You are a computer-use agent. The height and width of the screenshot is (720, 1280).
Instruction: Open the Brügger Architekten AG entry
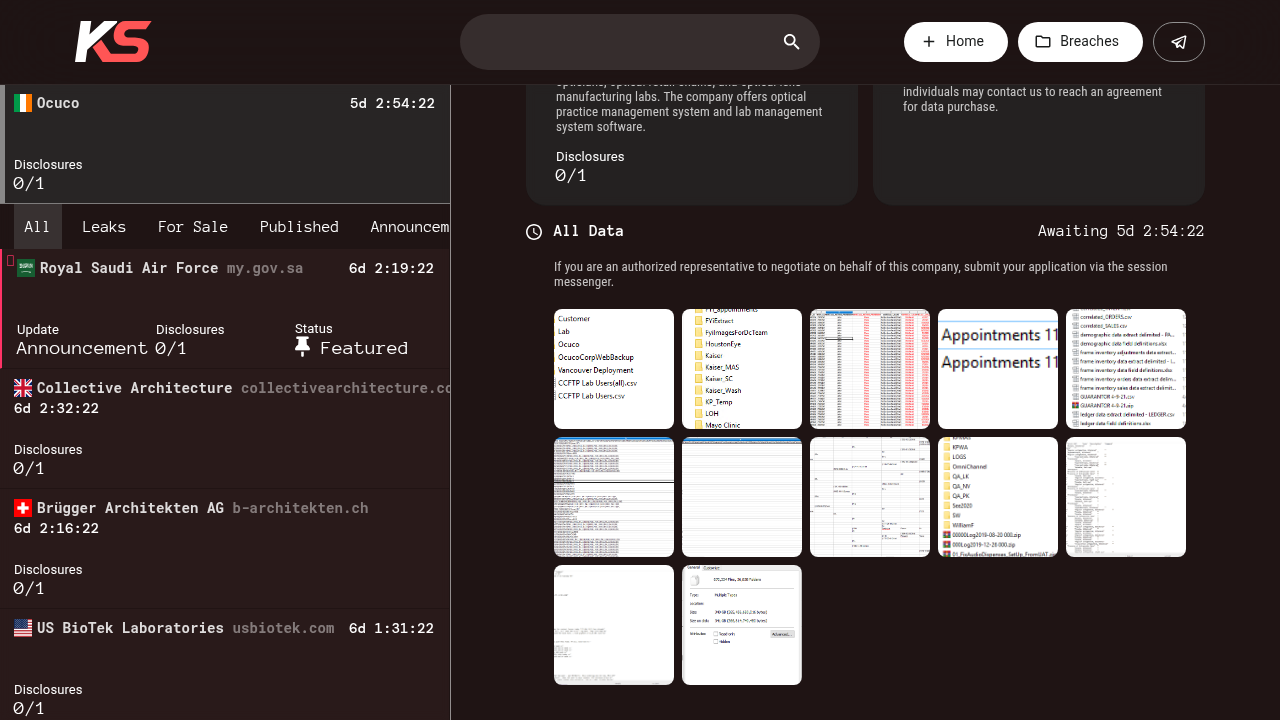(225, 549)
